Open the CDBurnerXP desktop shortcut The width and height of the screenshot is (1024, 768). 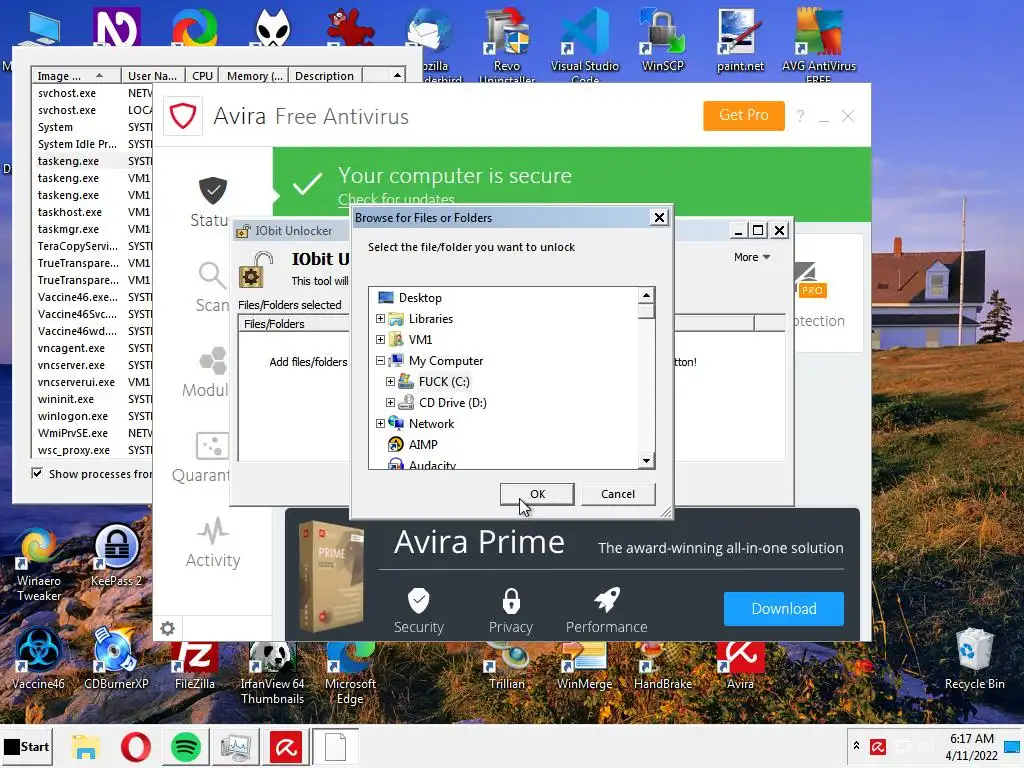[116, 658]
